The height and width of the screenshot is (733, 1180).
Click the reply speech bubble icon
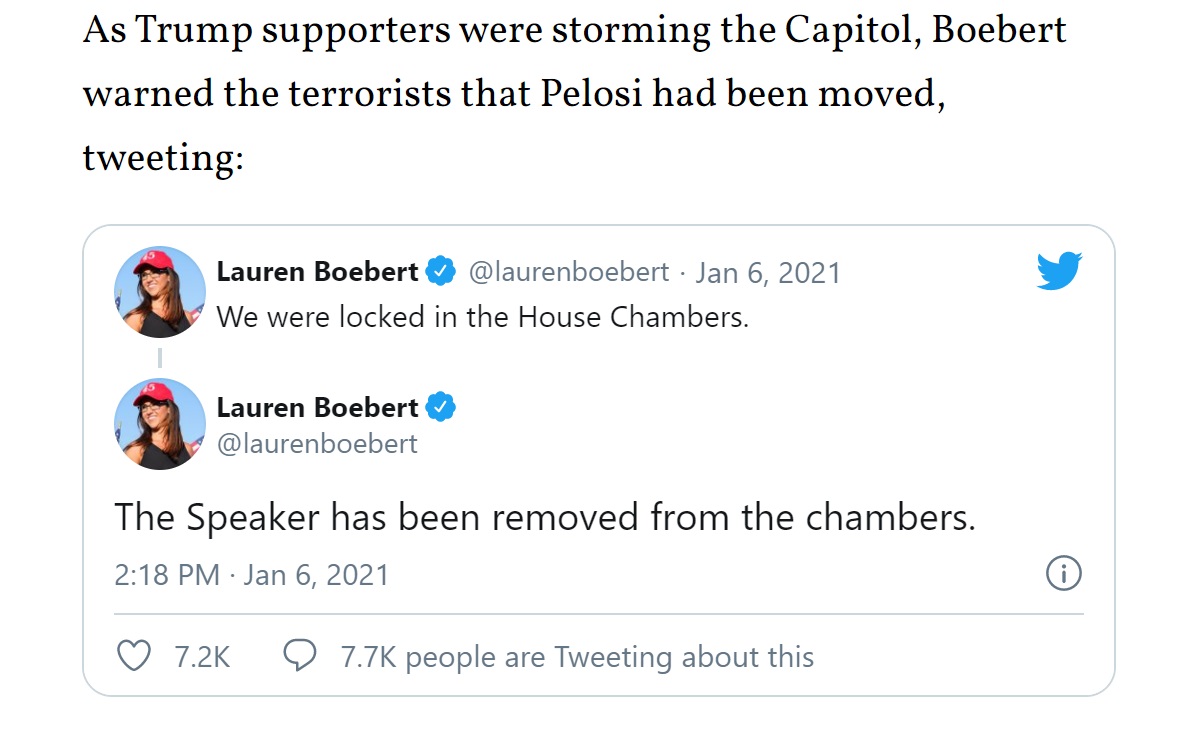click(300, 656)
